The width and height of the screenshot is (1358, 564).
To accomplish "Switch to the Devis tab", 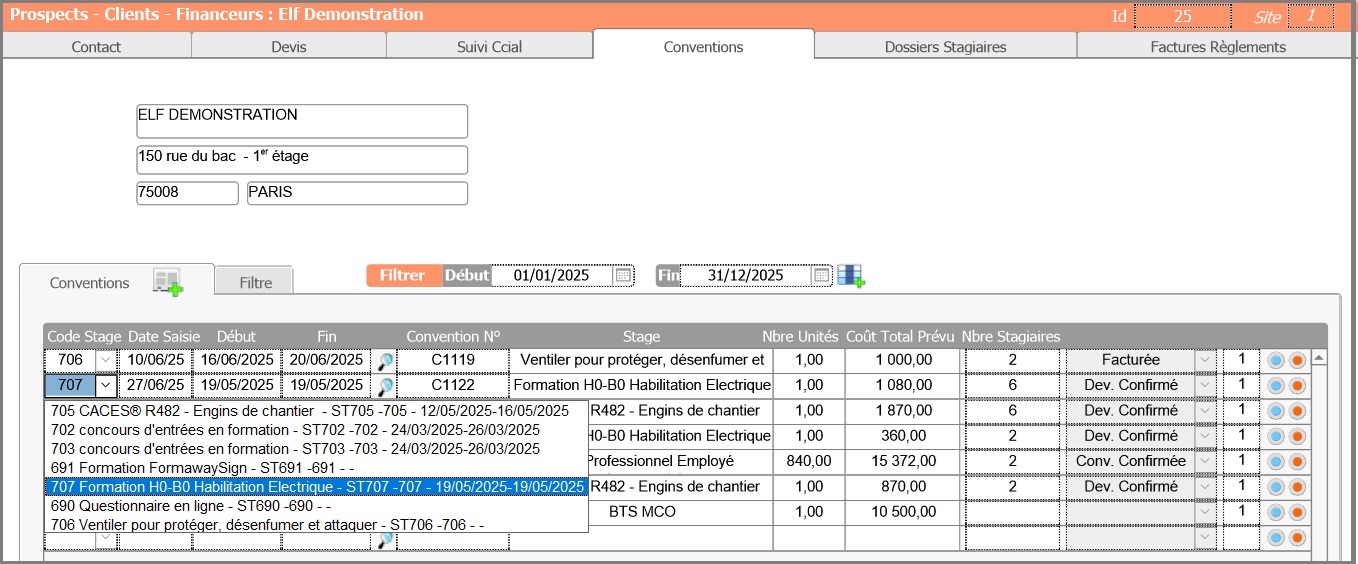I will pos(289,47).
